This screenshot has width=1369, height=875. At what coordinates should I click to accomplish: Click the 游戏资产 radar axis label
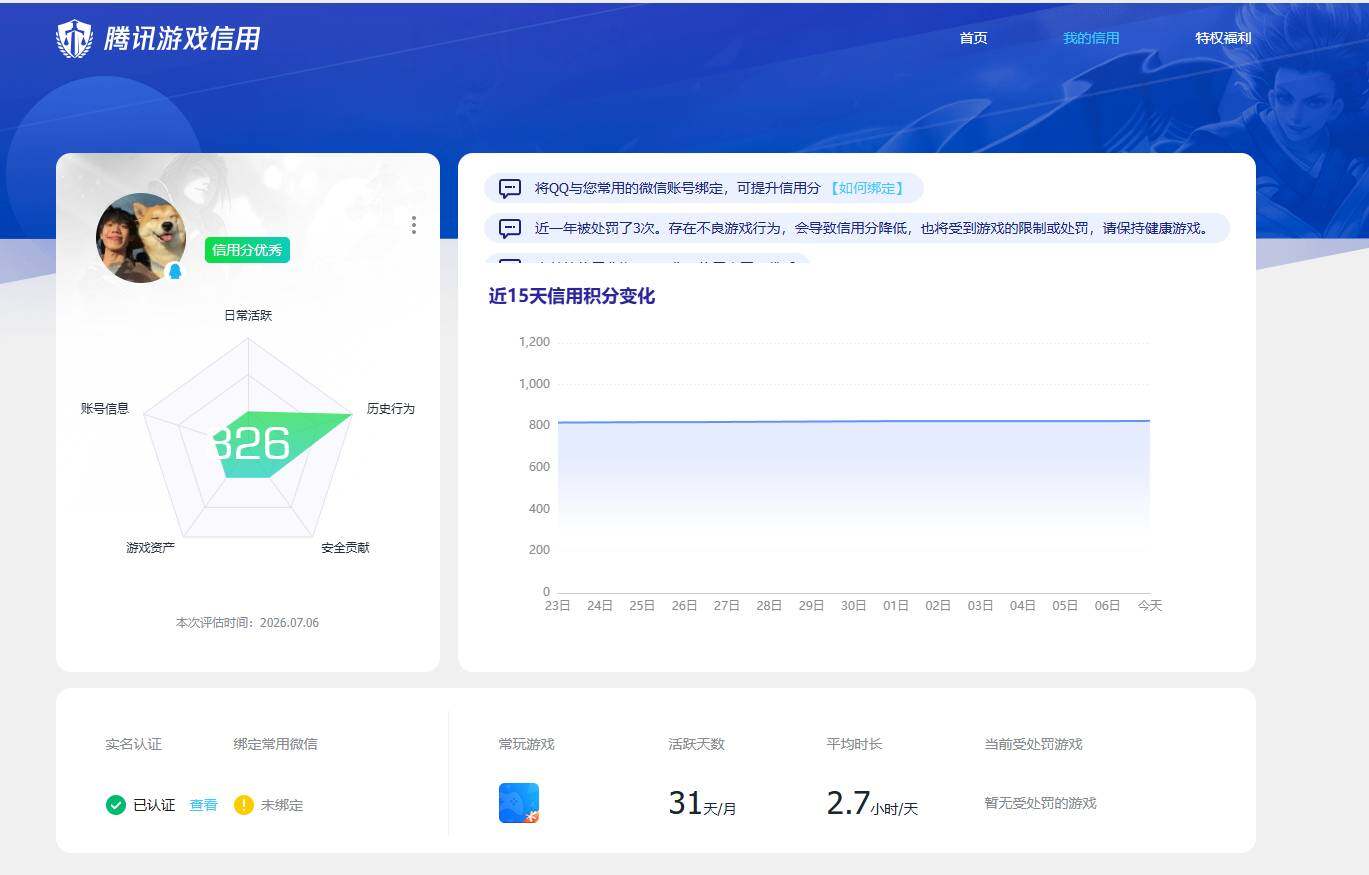[x=150, y=548]
